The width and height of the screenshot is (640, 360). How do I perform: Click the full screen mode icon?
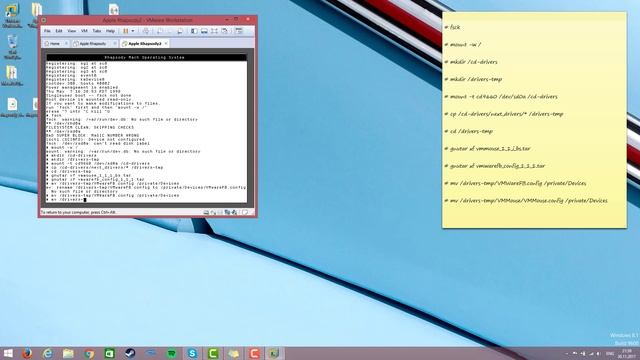coord(214,31)
